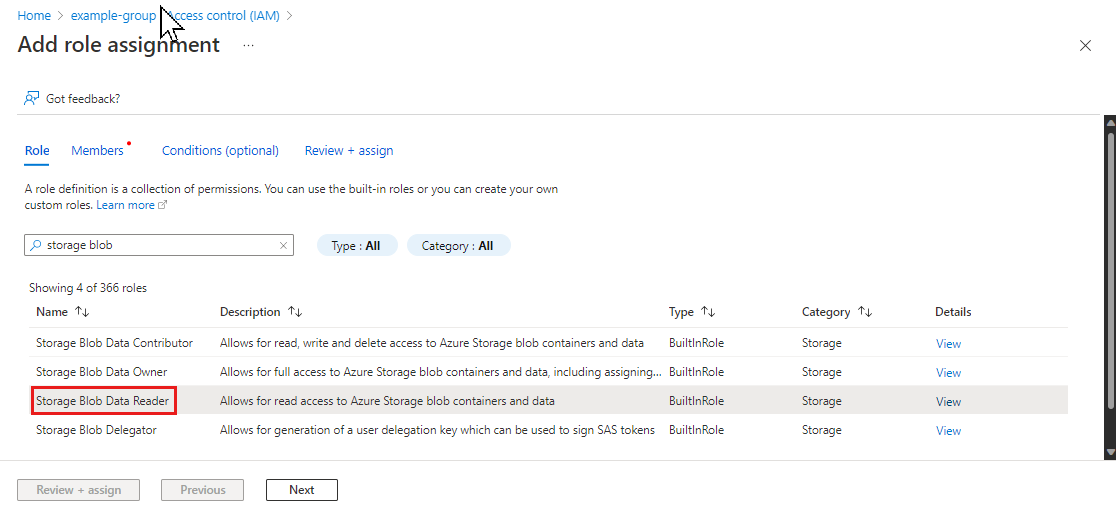
Task: Sort roles by Type column arrows
Action: coord(708,312)
